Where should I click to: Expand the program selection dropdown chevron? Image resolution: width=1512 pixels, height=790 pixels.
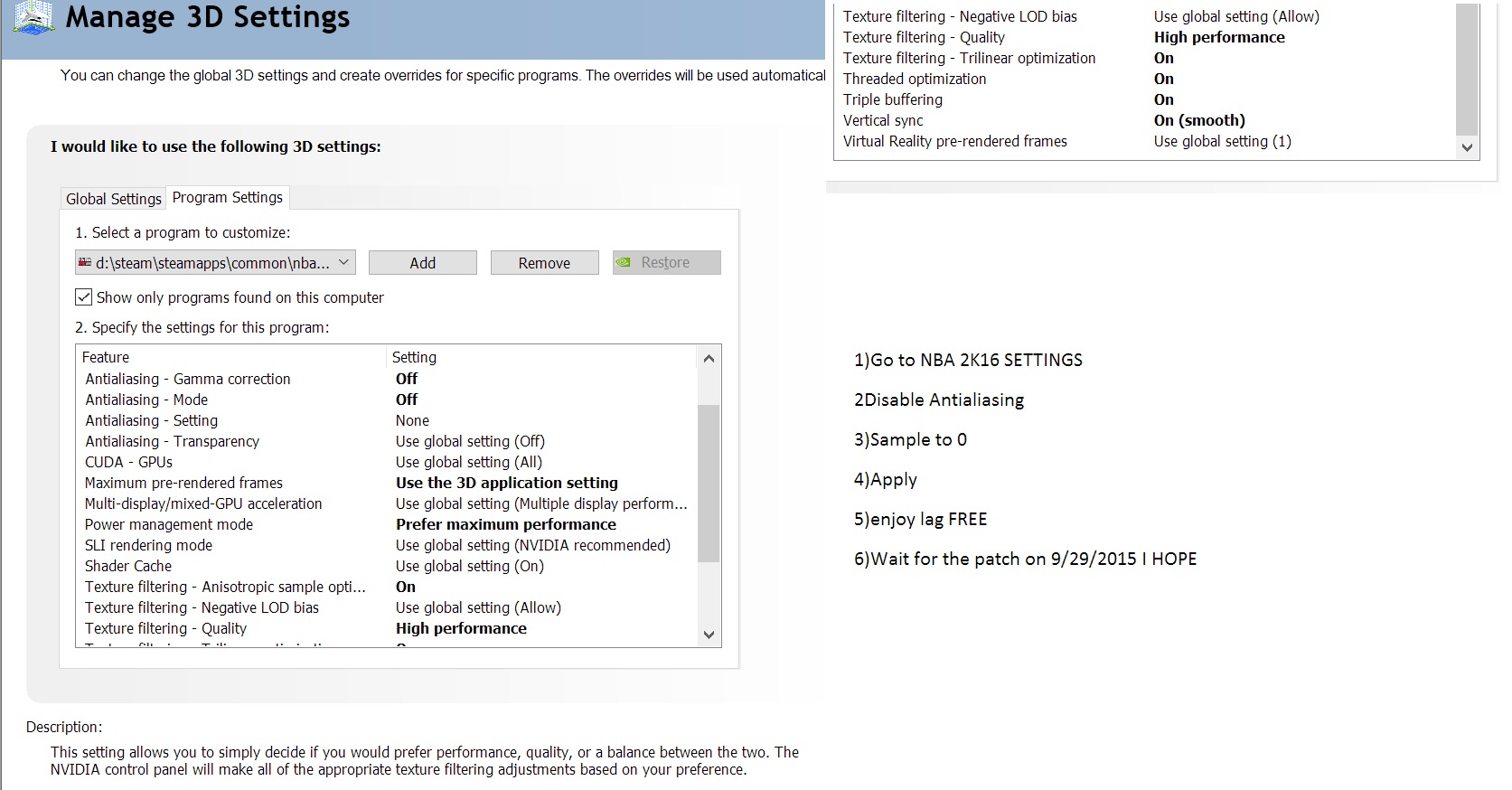pos(343,263)
